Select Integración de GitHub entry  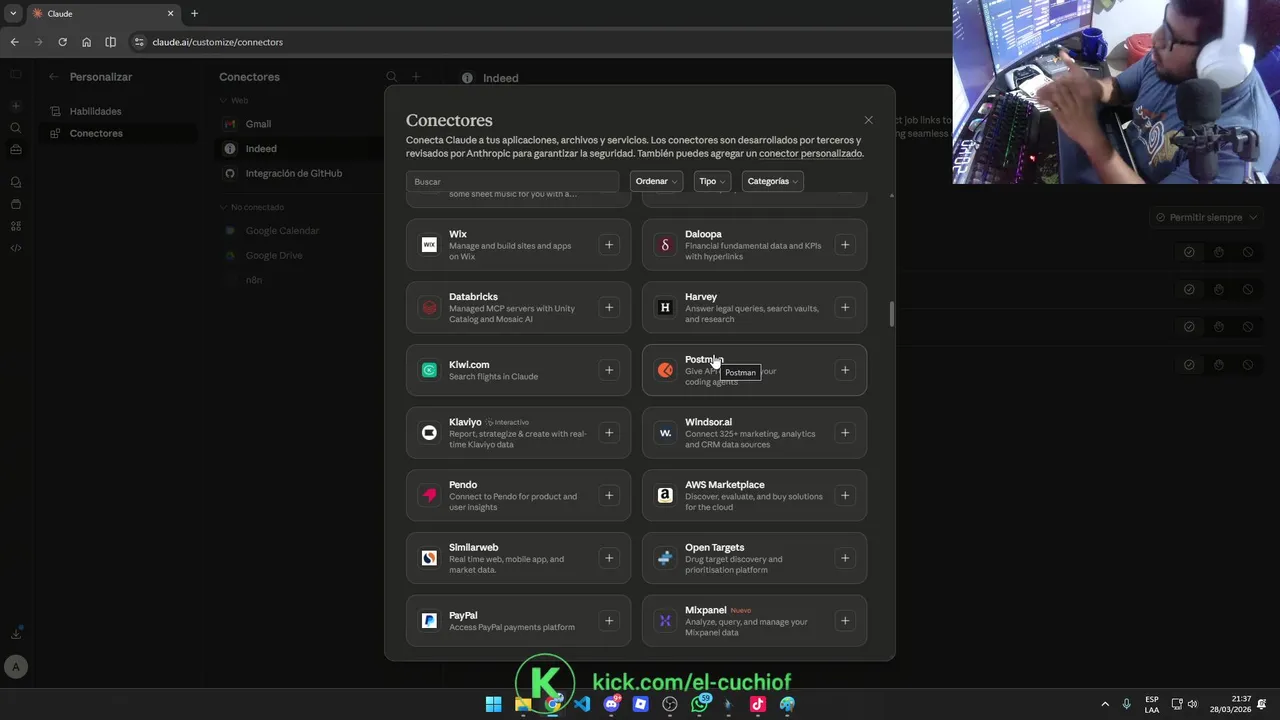297,173
